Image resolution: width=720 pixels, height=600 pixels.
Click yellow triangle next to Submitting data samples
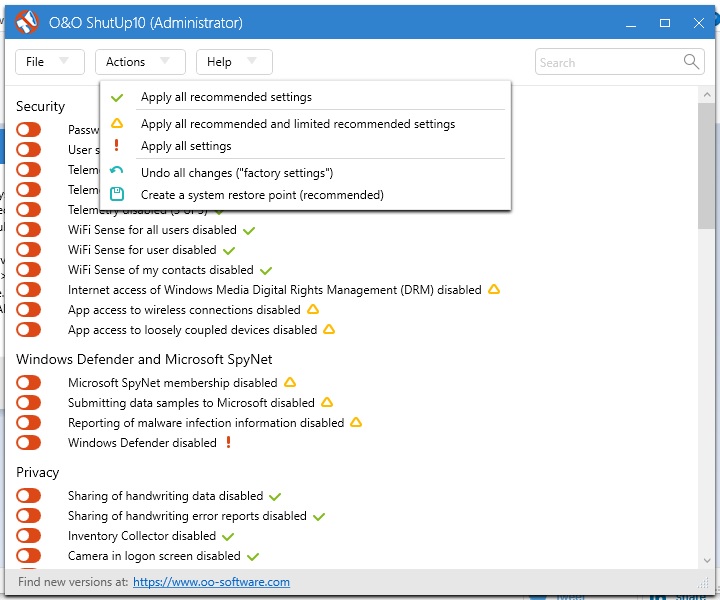click(x=327, y=402)
